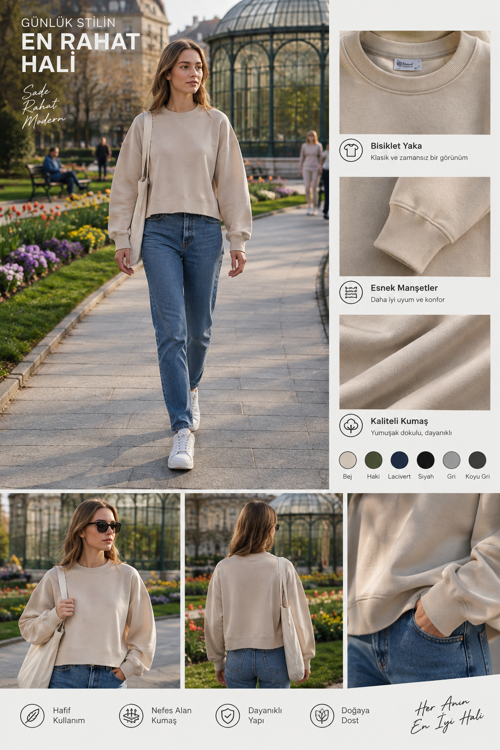Click the Hafif Kullanım feather icon
The image size is (500, 750).
pyautogui.click(x=32, y=716)
